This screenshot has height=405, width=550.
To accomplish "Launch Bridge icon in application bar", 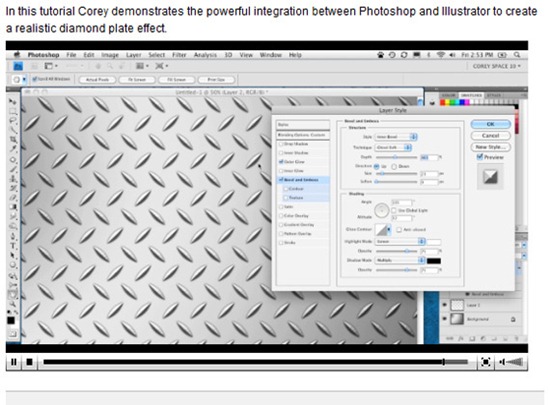I will [18, 66].
